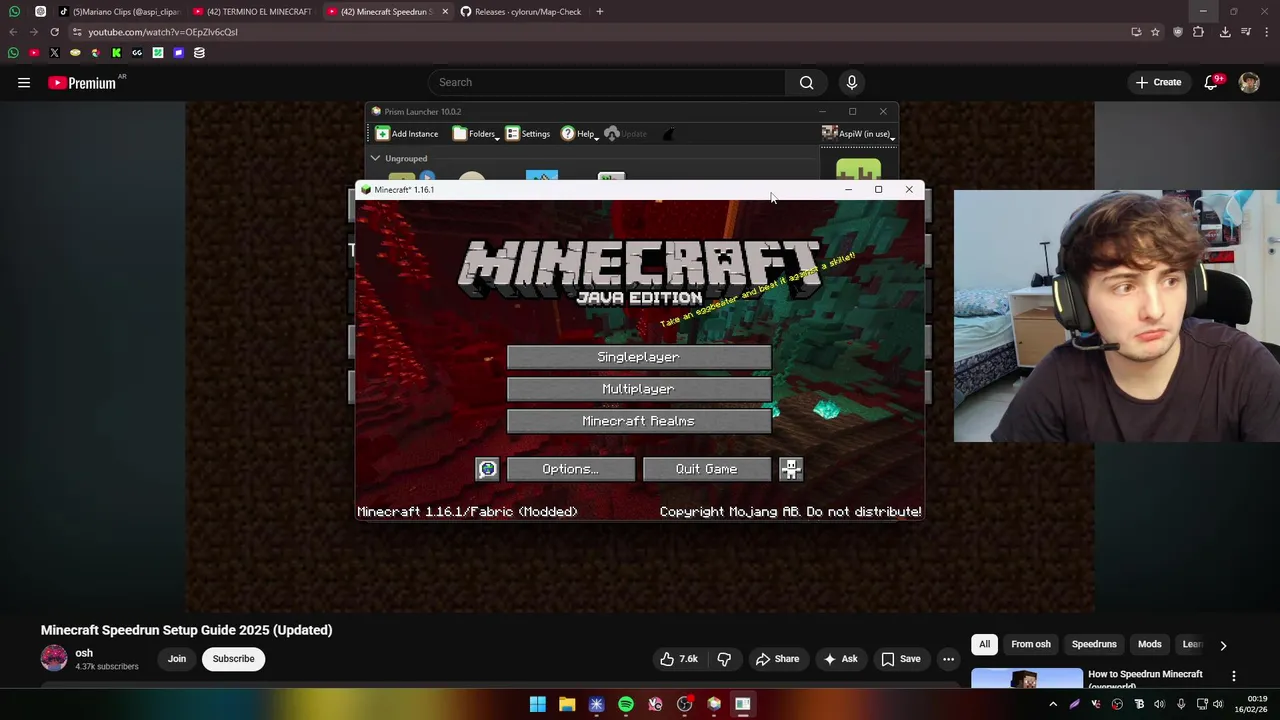
Task: Share the video
Action: 777,659
